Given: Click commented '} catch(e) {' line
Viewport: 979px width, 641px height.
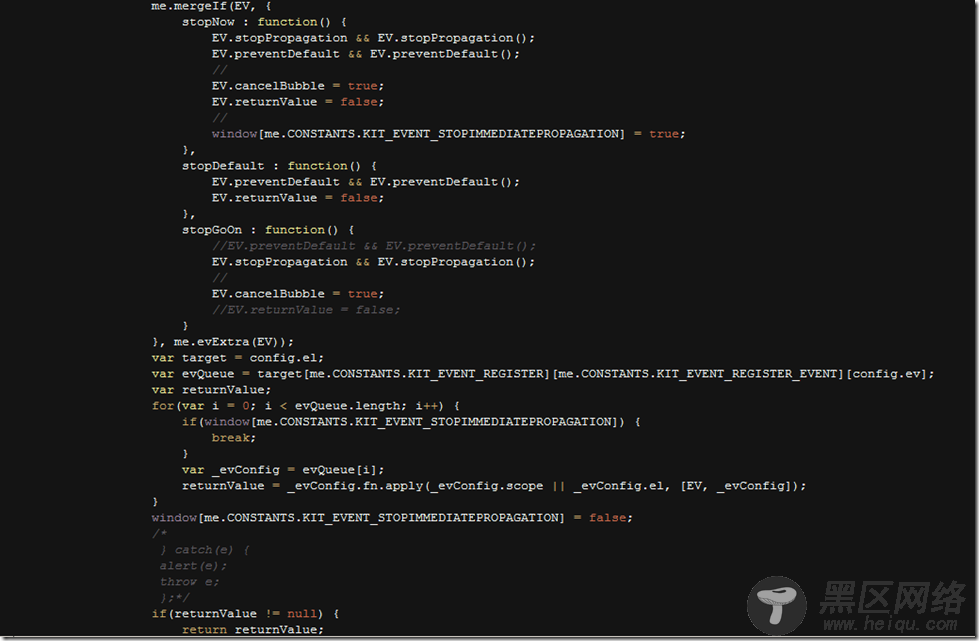Looking at the screenshot, I should (x=205, y=550).
